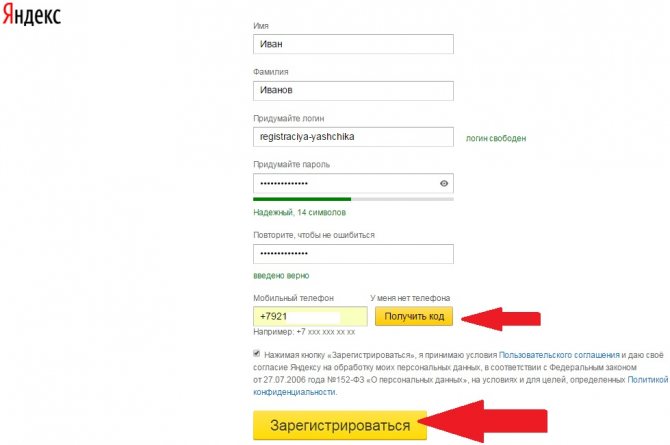The width and height of the screenshot is (670, 445).
Task: Focus the login field registraciya-yashchika
Action: (353, 137)
